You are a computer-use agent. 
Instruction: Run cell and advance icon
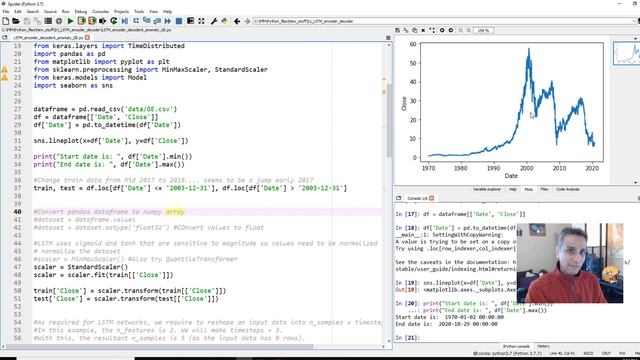(x=92, y=21)
